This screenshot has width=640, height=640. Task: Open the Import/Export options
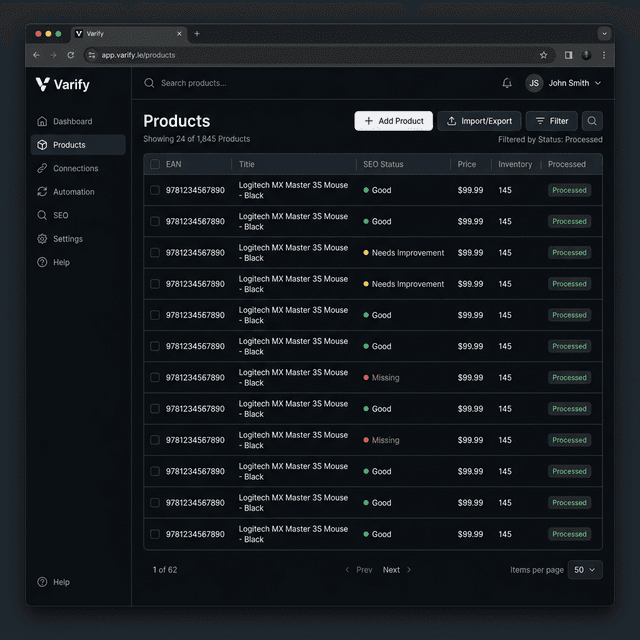479,121
